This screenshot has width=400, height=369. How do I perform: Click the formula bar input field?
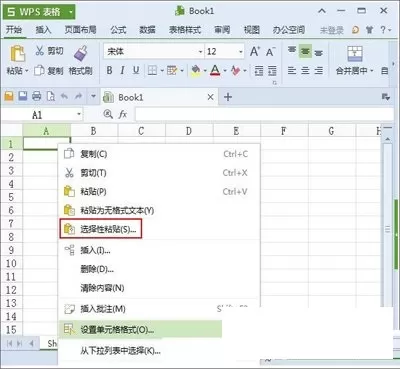click(264, 114)
